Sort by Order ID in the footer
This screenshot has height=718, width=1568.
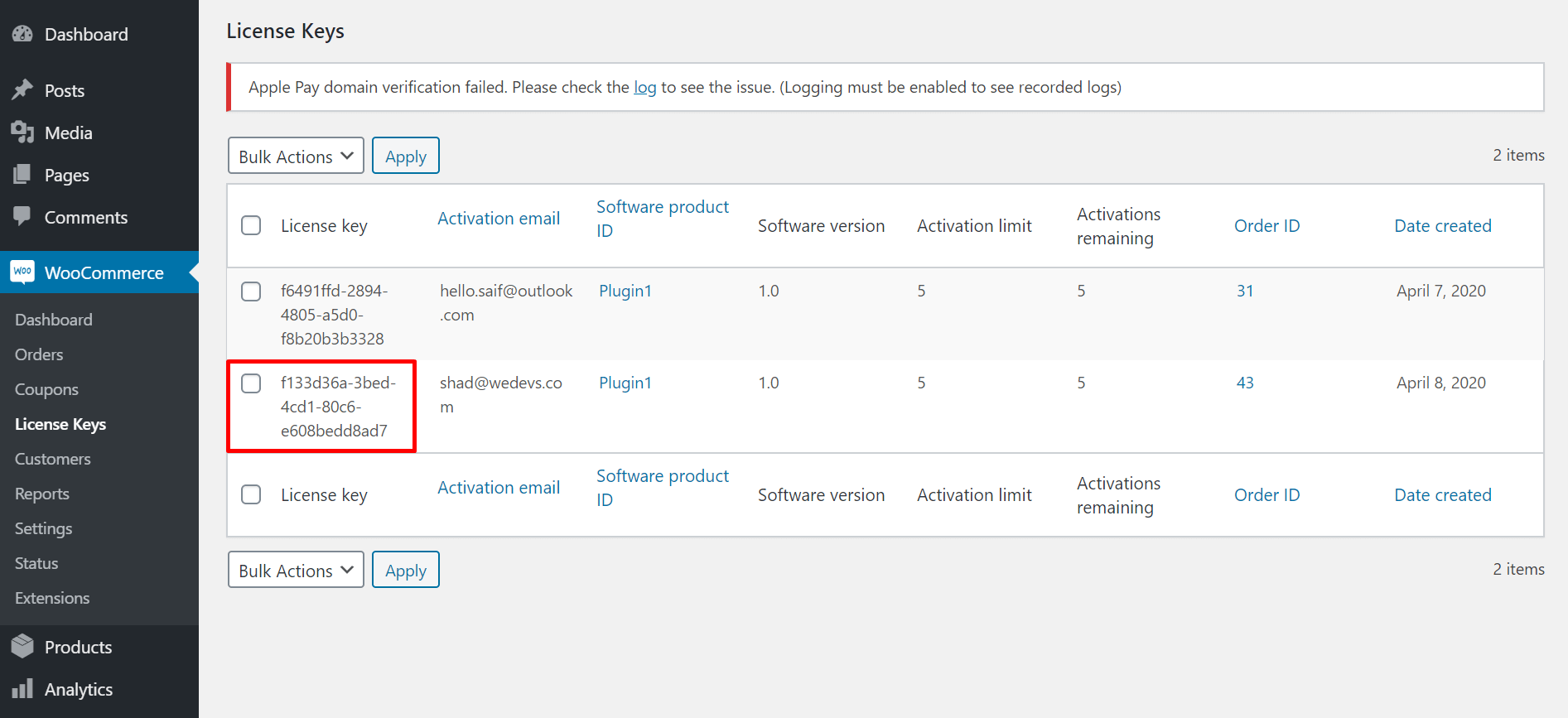pyautogui.click(x=1267, y=495)
